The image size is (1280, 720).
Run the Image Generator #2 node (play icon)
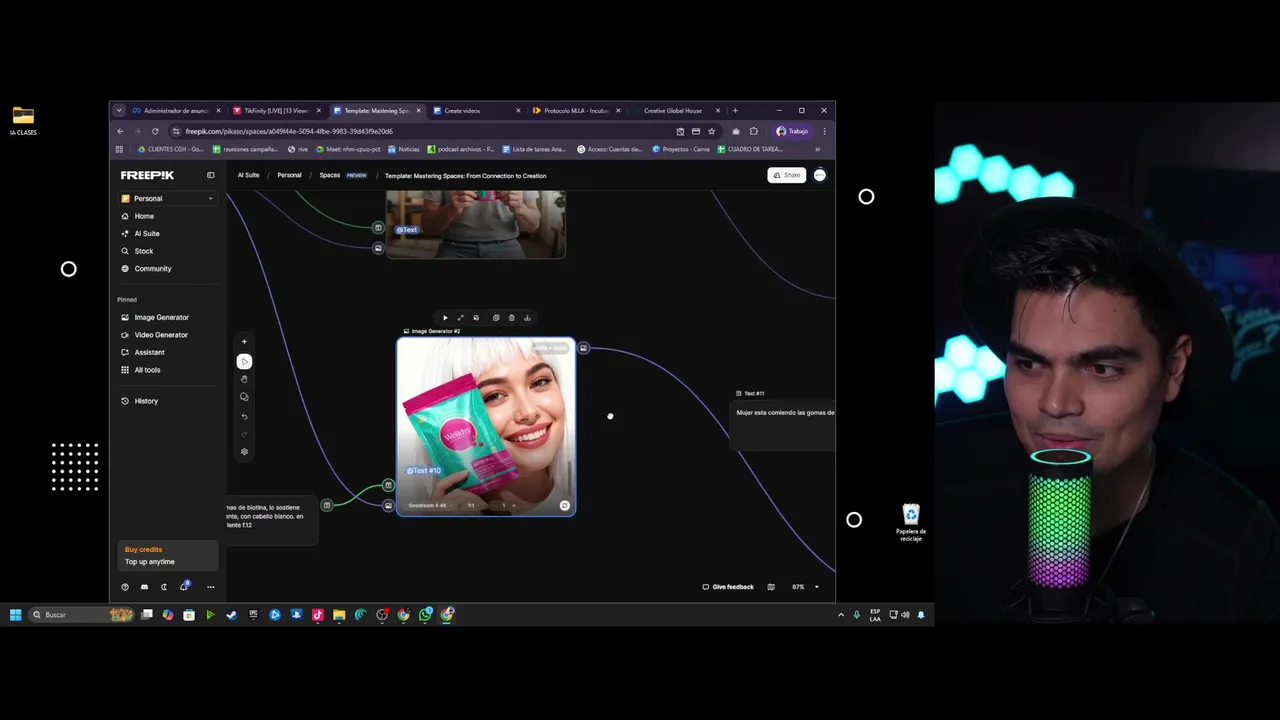[x=445, y=318]
